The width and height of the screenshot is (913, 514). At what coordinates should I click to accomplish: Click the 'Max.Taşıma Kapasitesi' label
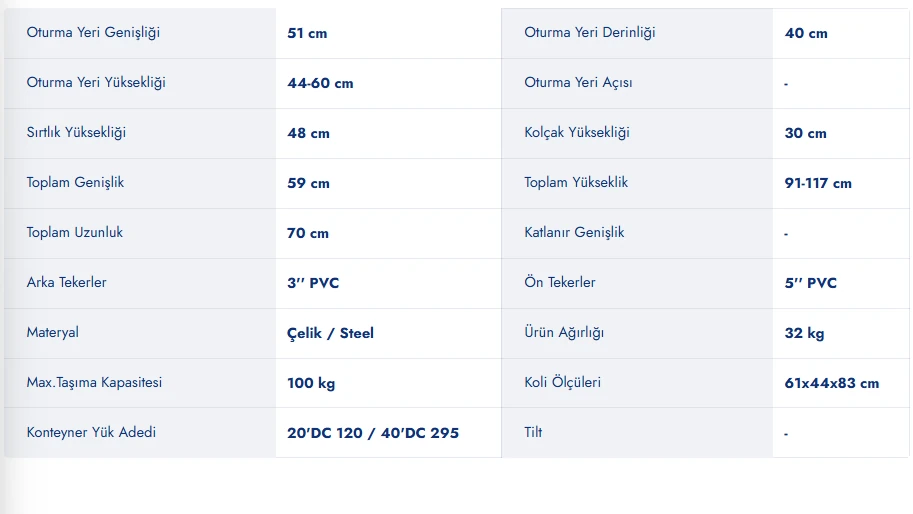(x=94, y=383)
